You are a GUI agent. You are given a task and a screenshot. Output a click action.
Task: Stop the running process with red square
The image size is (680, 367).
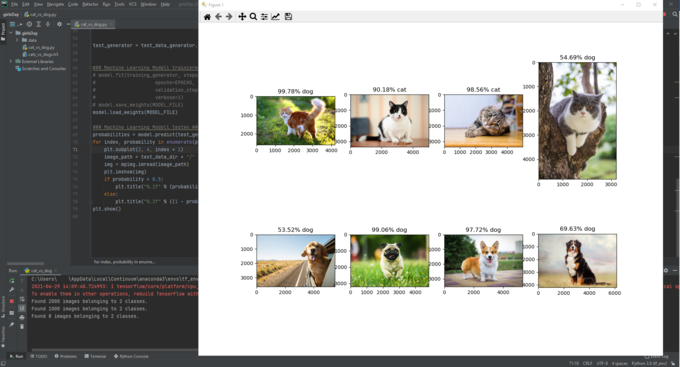tap(12, 301)
